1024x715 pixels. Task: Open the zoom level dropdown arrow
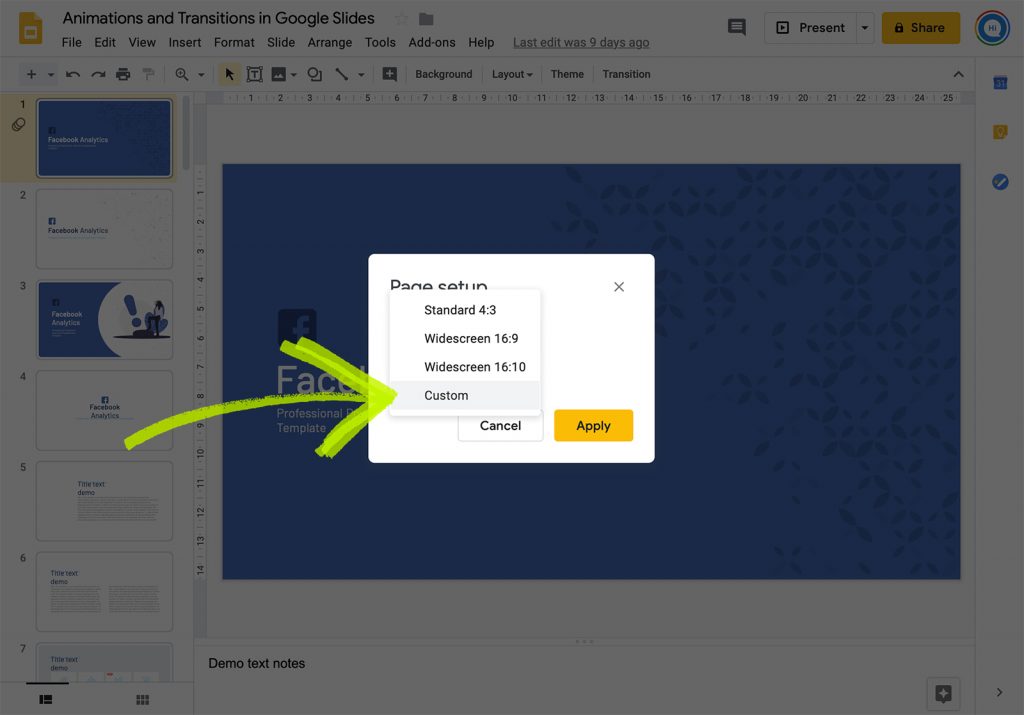pos(201,75)
